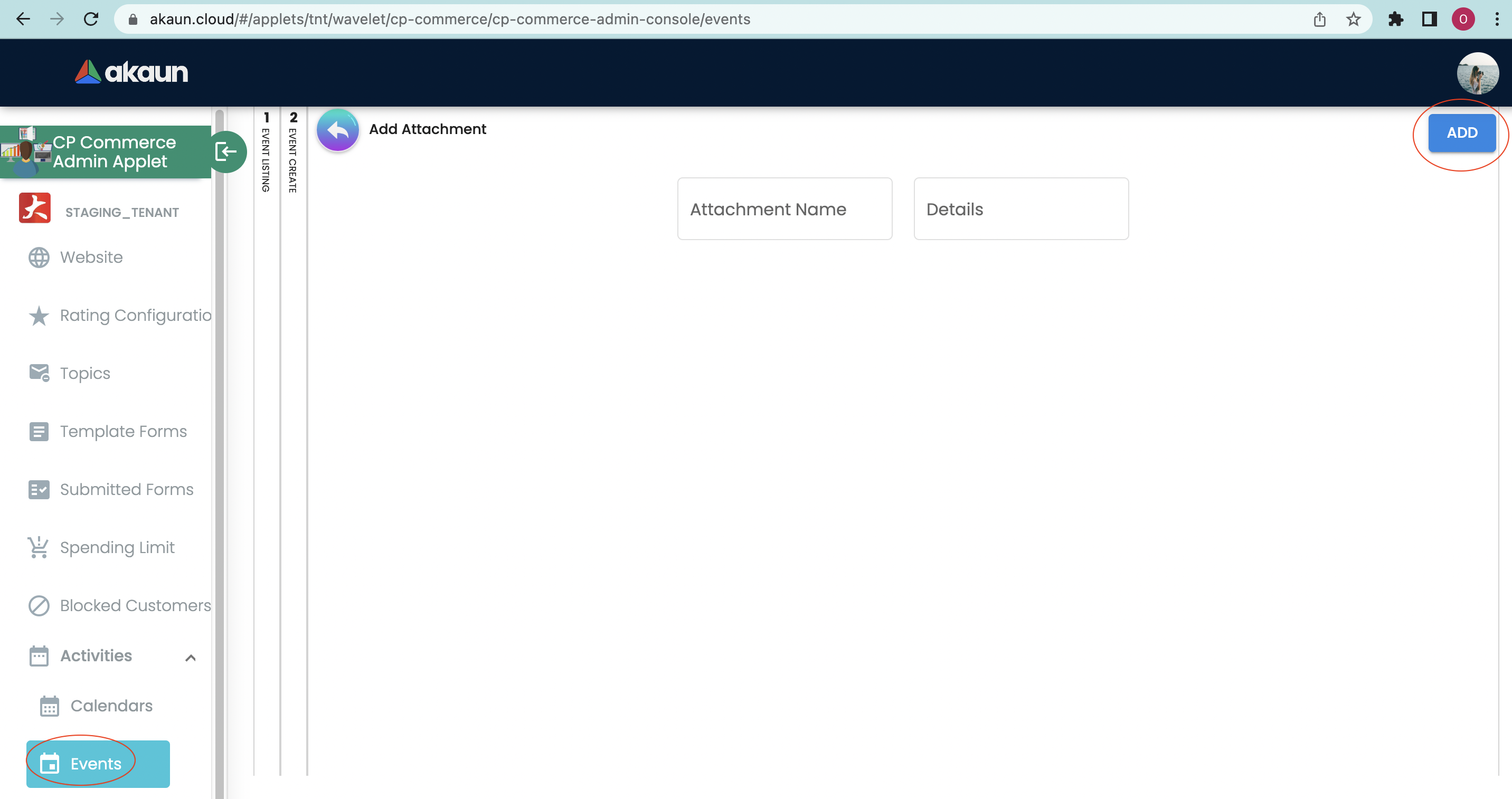The height and width of the screenshot is (799, 1512).
Task: Open Chrome's three-dot menu
Action: click(1497, 20)
